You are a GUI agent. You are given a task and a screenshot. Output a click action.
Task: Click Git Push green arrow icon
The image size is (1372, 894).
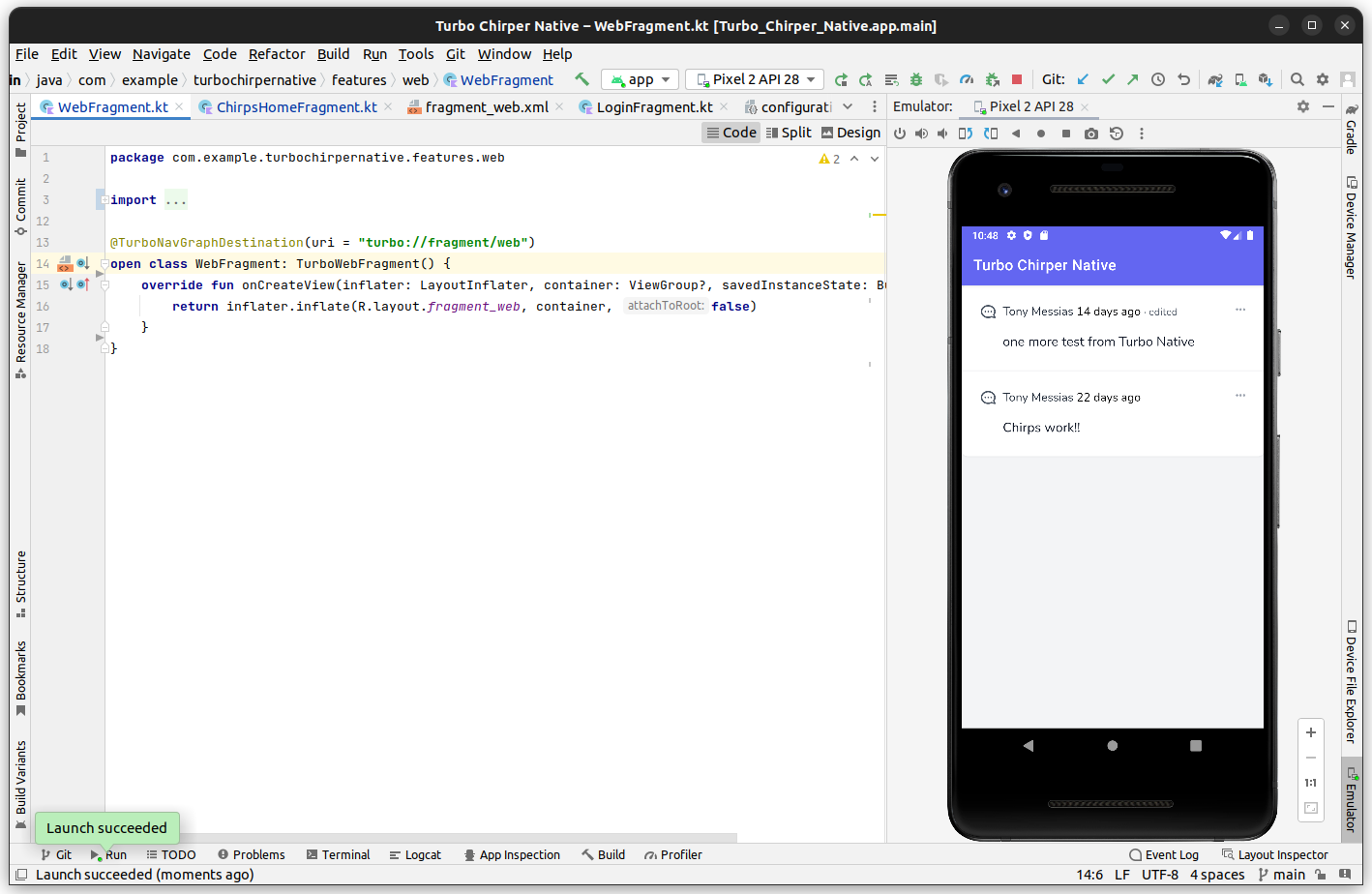[1133, 79]
